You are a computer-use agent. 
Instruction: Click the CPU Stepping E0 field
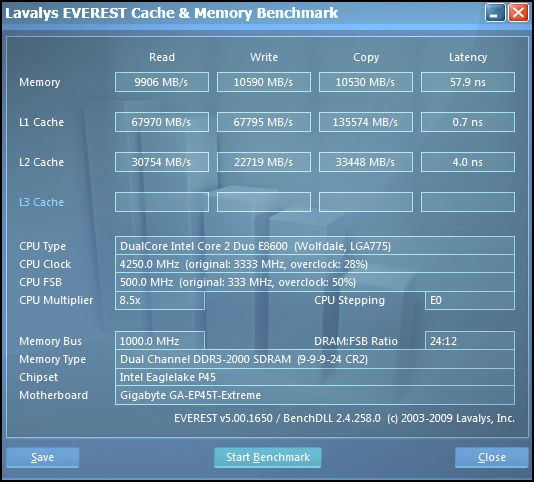click(470, 300)
